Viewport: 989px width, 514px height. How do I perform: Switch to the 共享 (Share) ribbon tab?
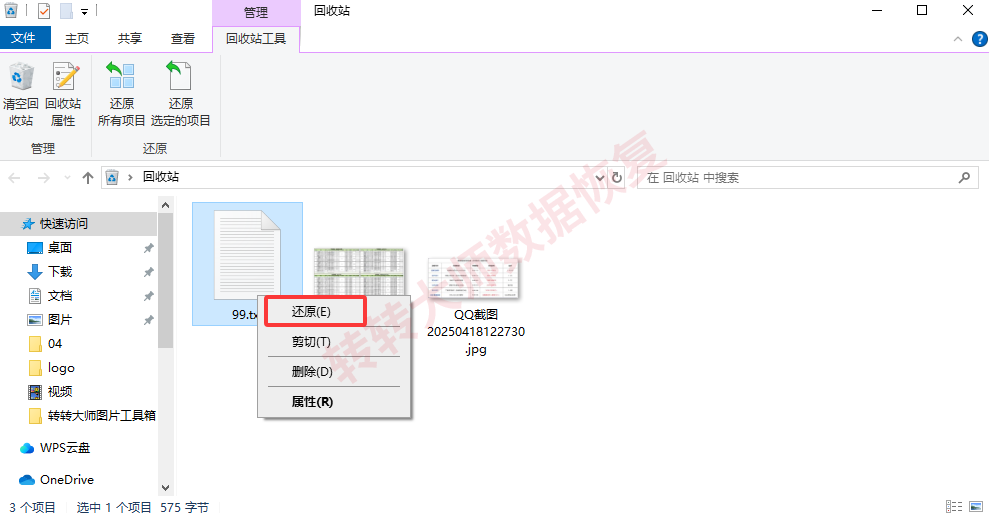pos(130,38)
